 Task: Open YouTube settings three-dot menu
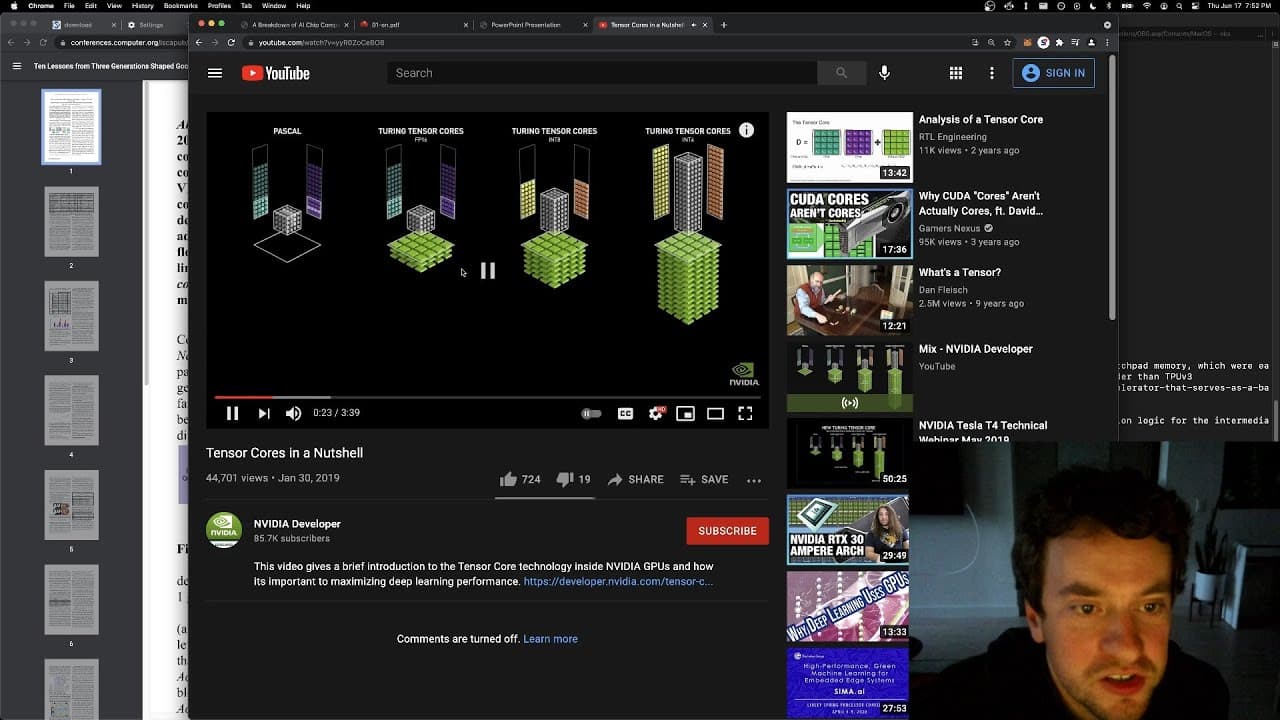(992, 73)
